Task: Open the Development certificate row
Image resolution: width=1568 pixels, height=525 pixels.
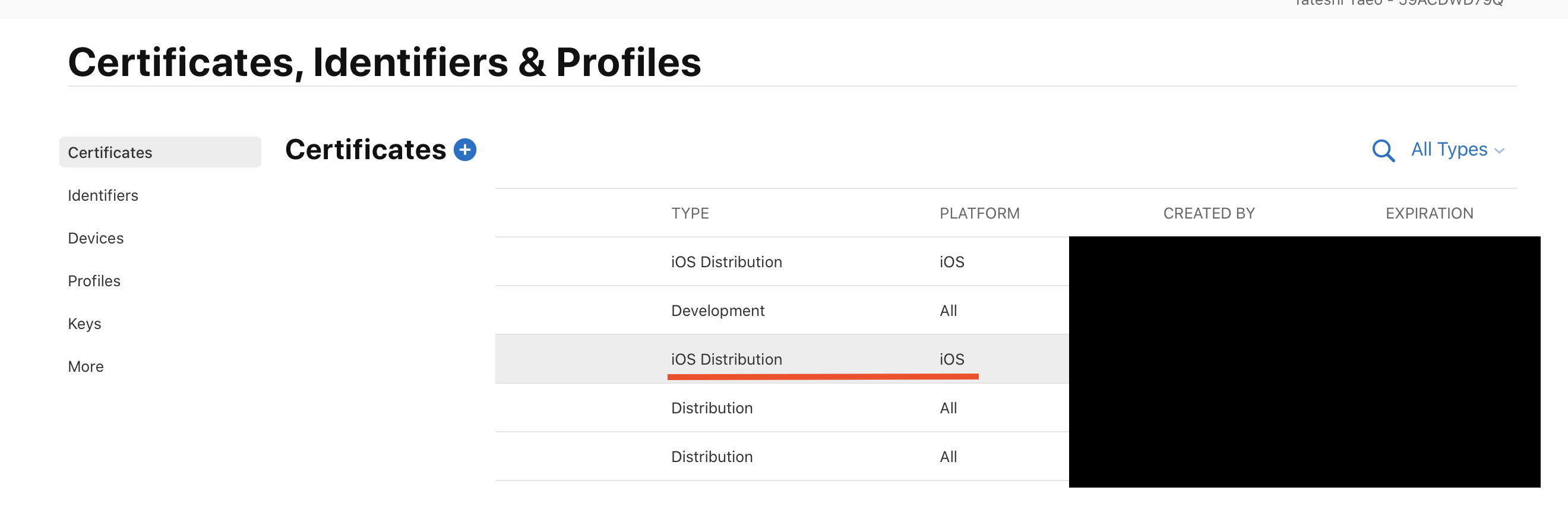Action: (717, 310)
